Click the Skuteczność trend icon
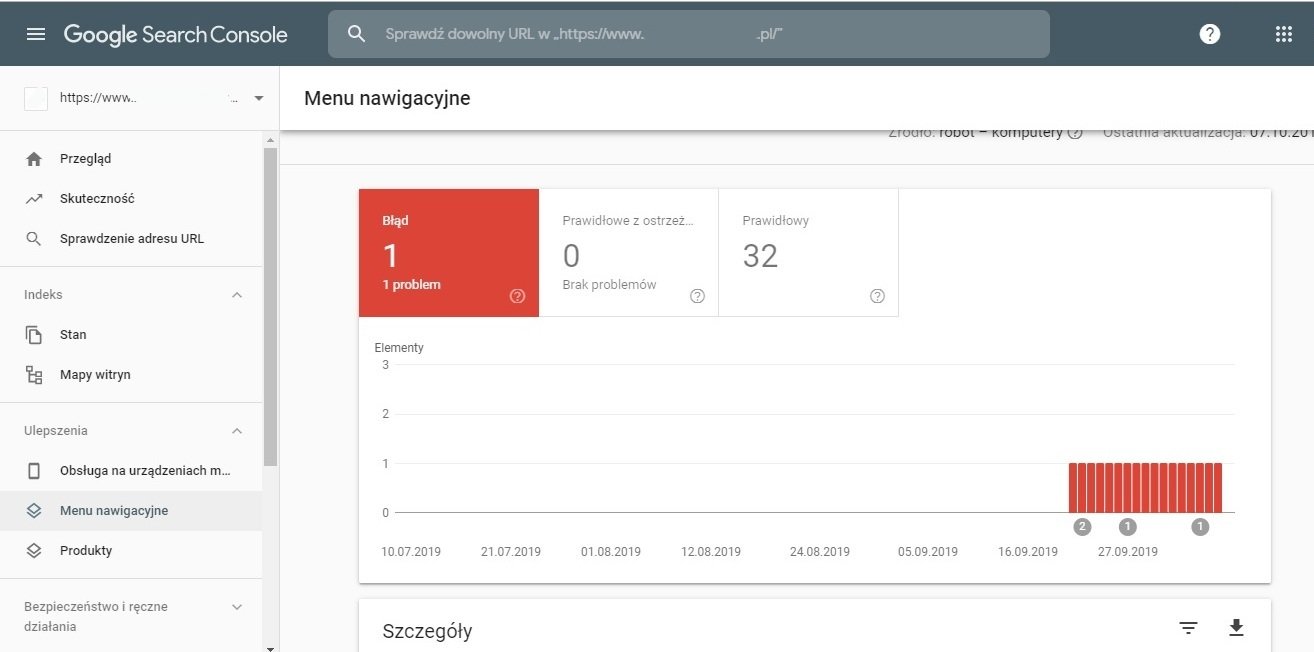The height and width of the screenshot is (652, 1314). click(34, 199)
